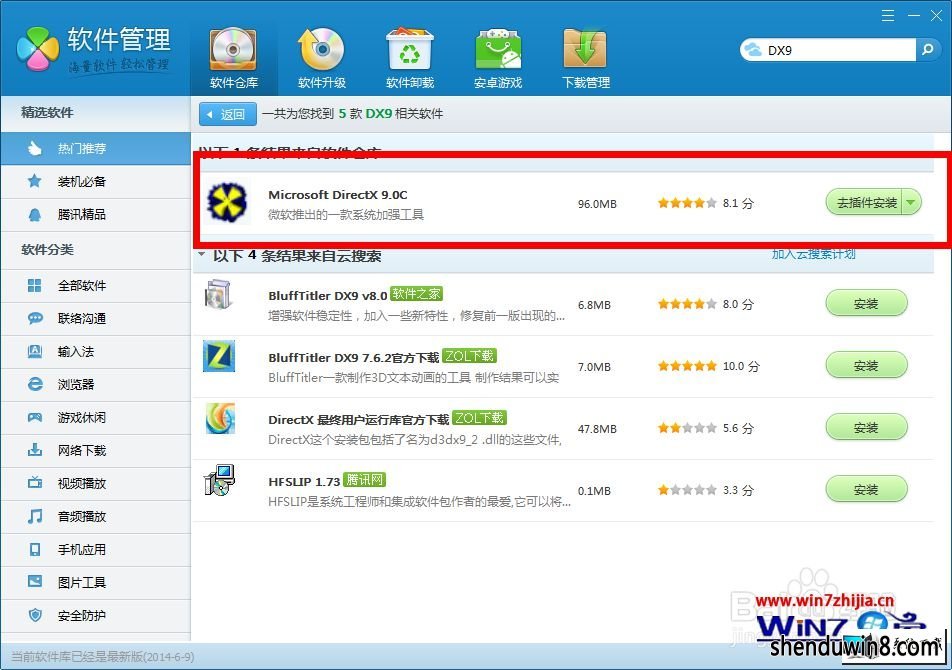Open the 联络沟通 category

tap(95, 319)
